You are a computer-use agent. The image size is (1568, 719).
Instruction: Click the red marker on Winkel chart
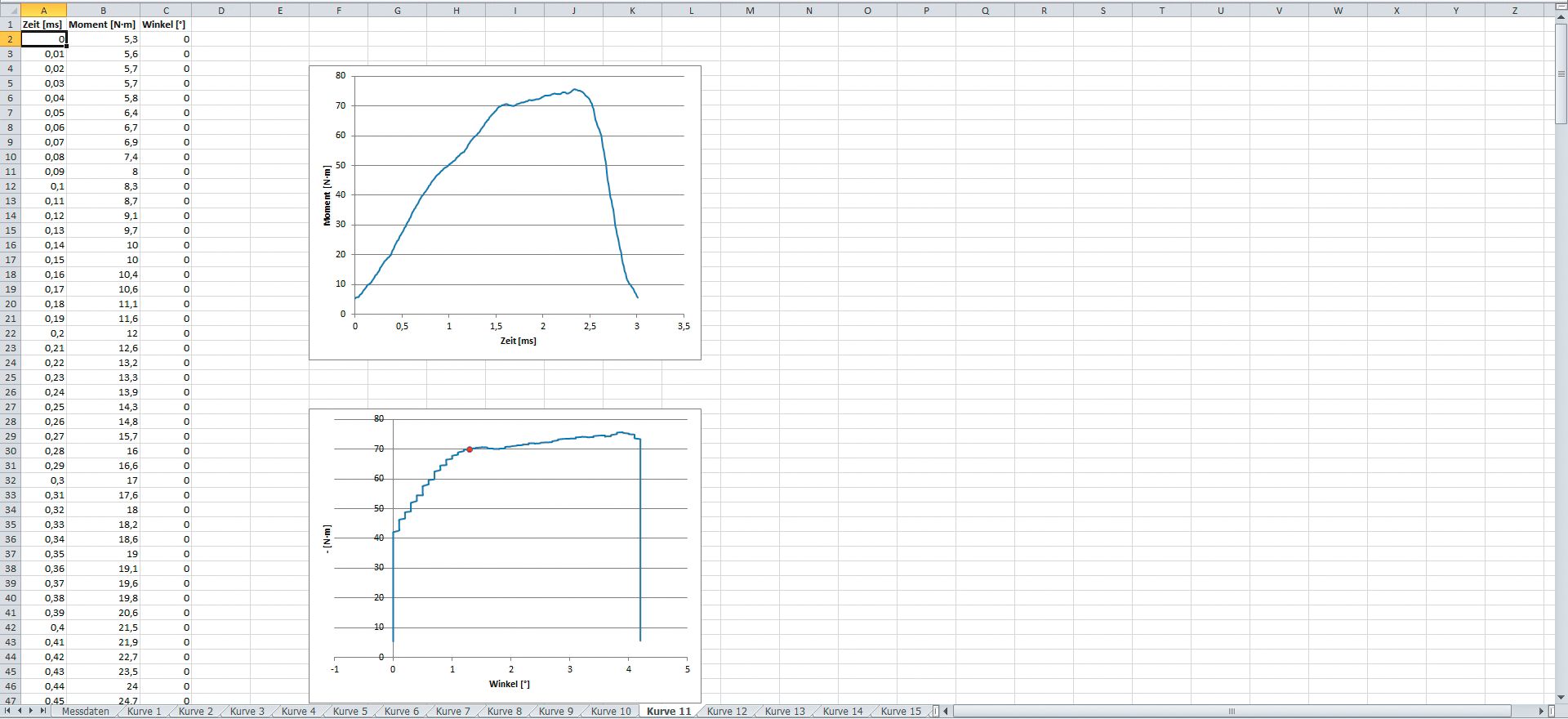click(470, 449)
